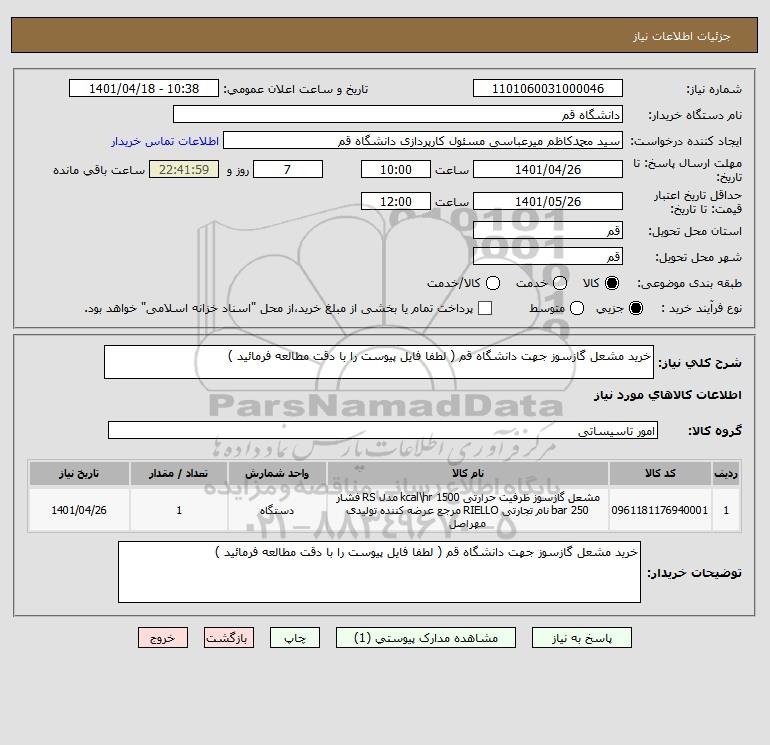This screenshot has height=745, width=770.
Task: Click the نام دستگاه خریدار label
Action: click(x=695, y=115)
